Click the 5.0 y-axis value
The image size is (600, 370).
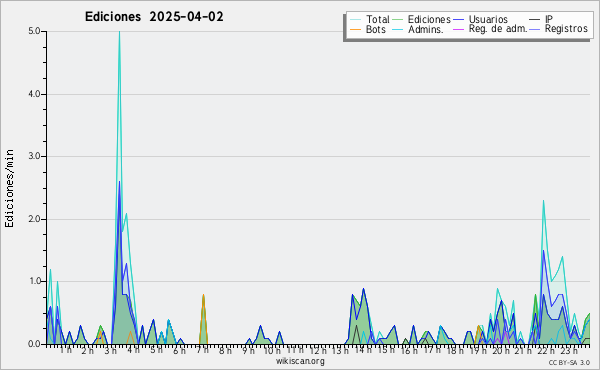click(x=34, y=31)
